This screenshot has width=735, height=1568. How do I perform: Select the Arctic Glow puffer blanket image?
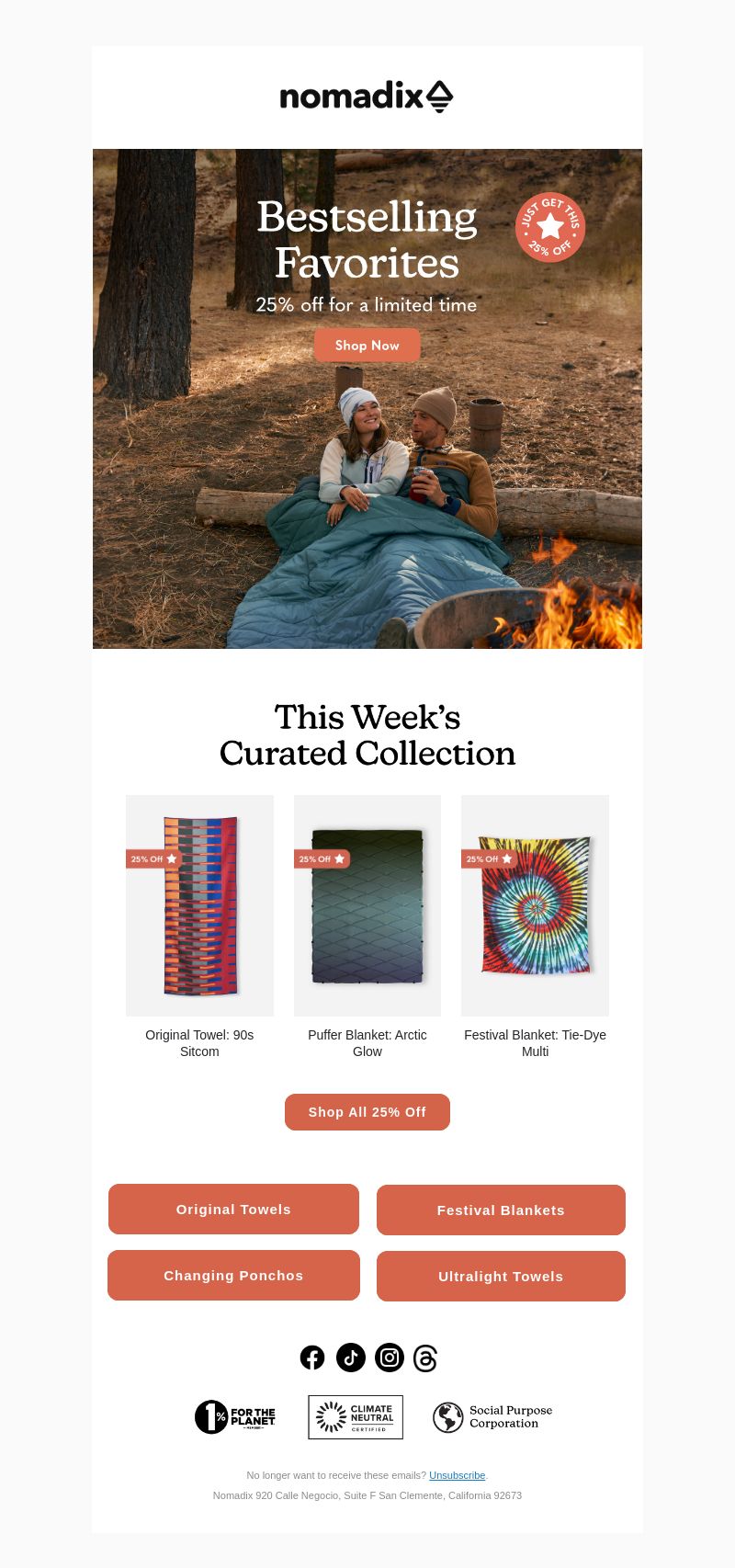(x=367, y=905)
